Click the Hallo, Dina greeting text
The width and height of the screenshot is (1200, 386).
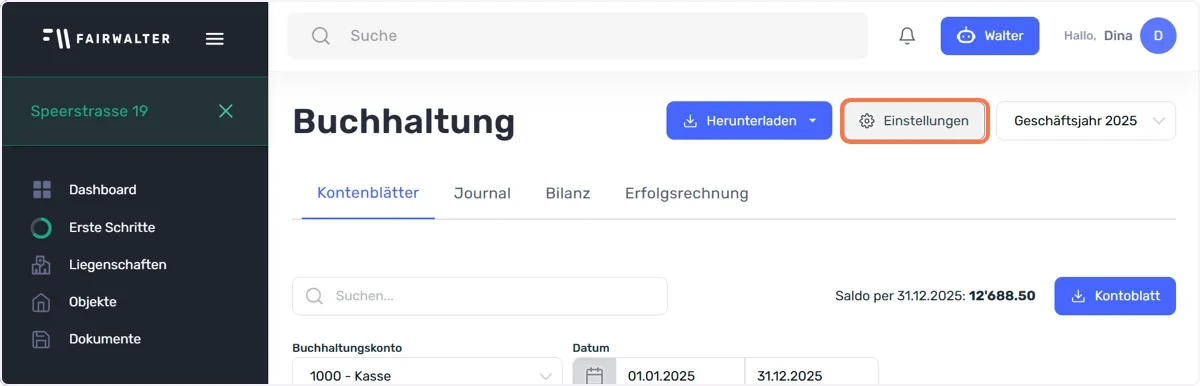point(1098,36)
